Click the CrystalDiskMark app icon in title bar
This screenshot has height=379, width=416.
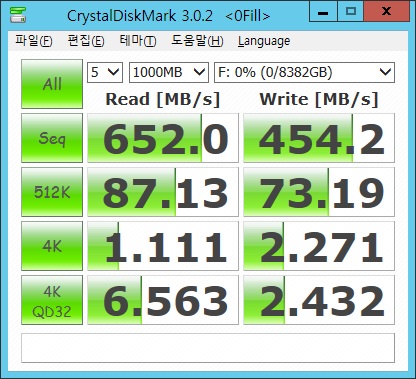coord(18,14)
